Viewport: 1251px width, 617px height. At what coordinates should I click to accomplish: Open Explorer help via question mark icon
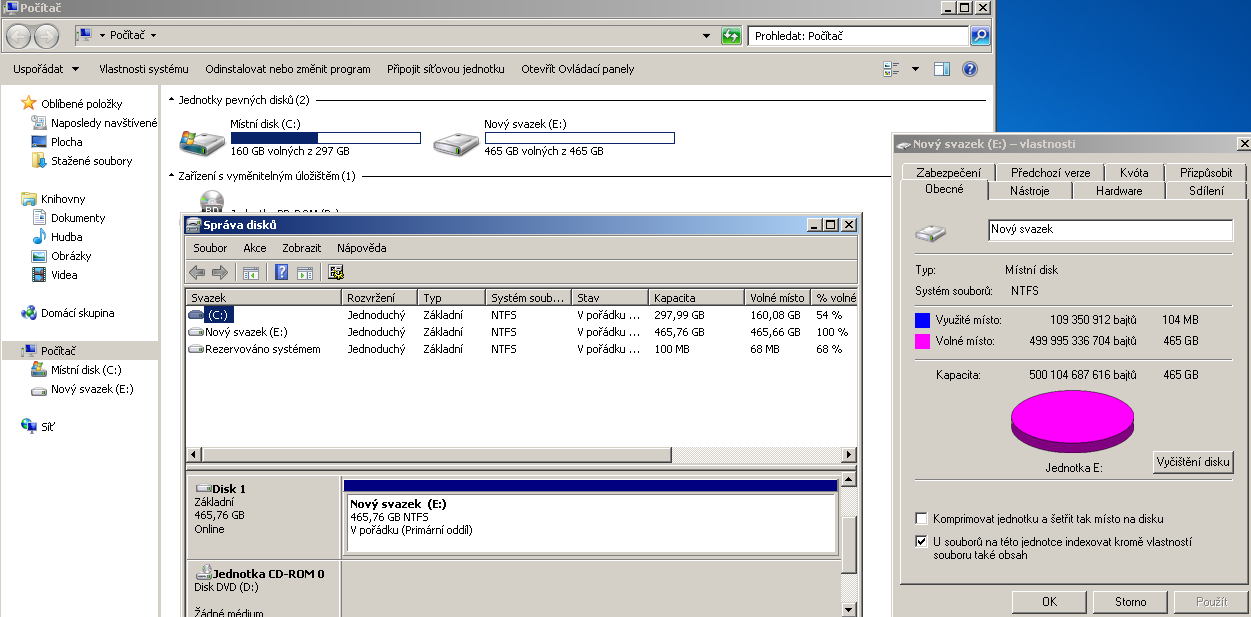tap(969, 69)
